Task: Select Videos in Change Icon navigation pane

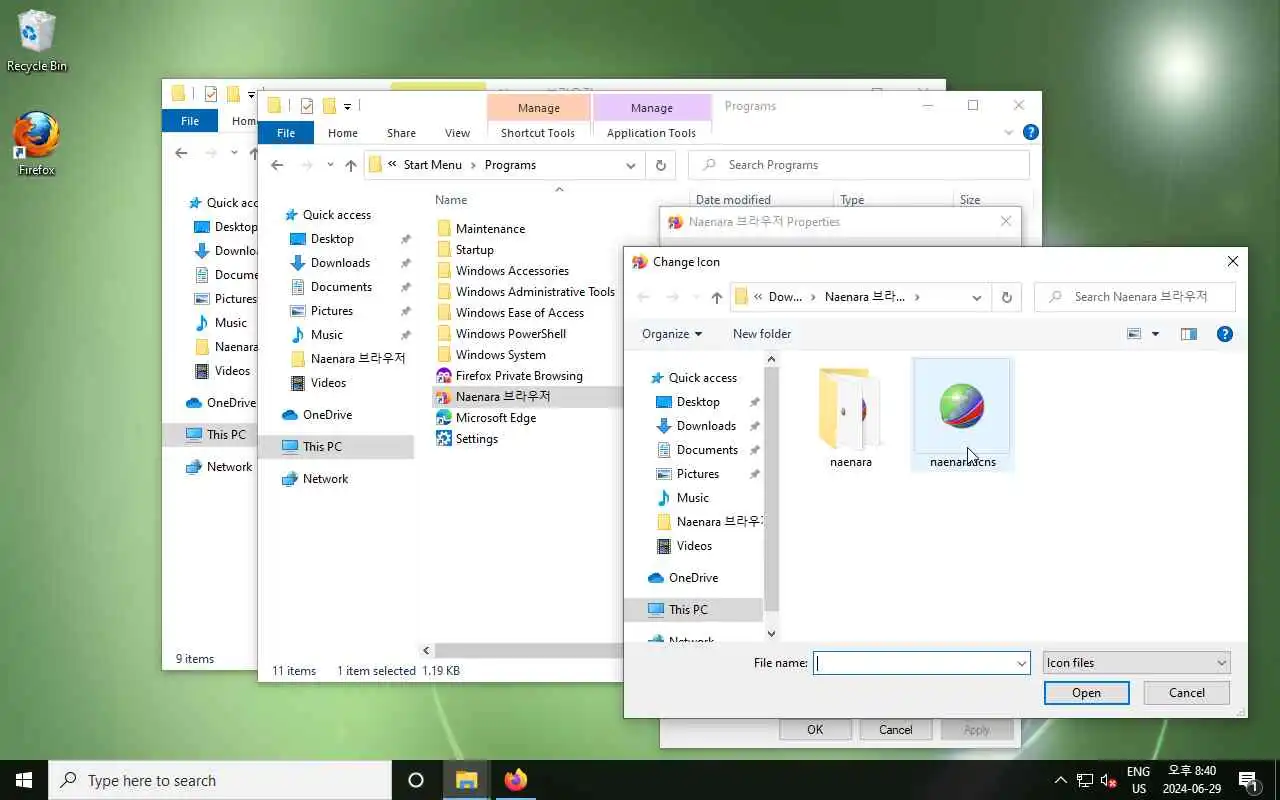Action: (x=694, y=546)
